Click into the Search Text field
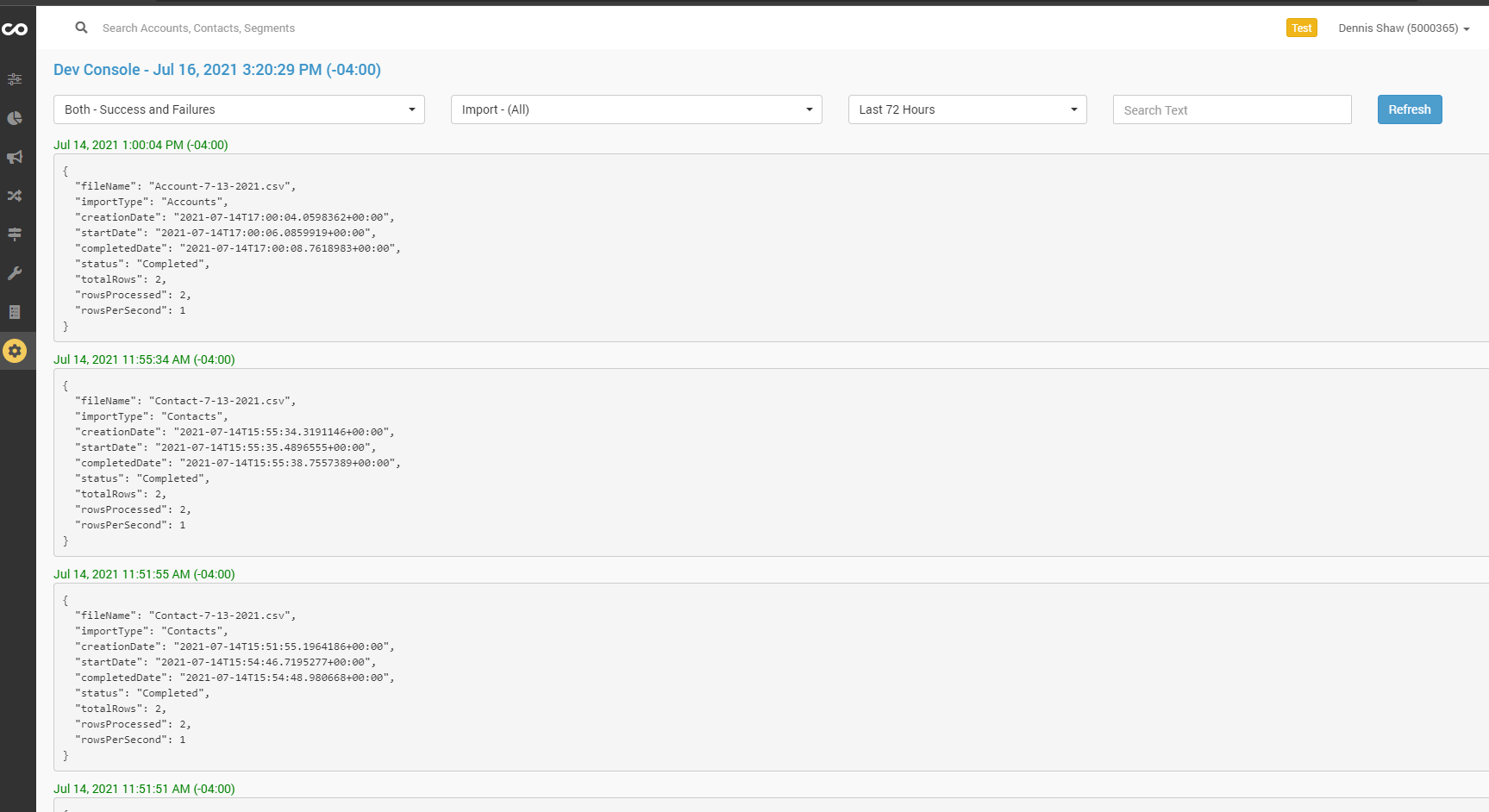The height and width of the screenshot is (812, 1489). pos(1232,109)
